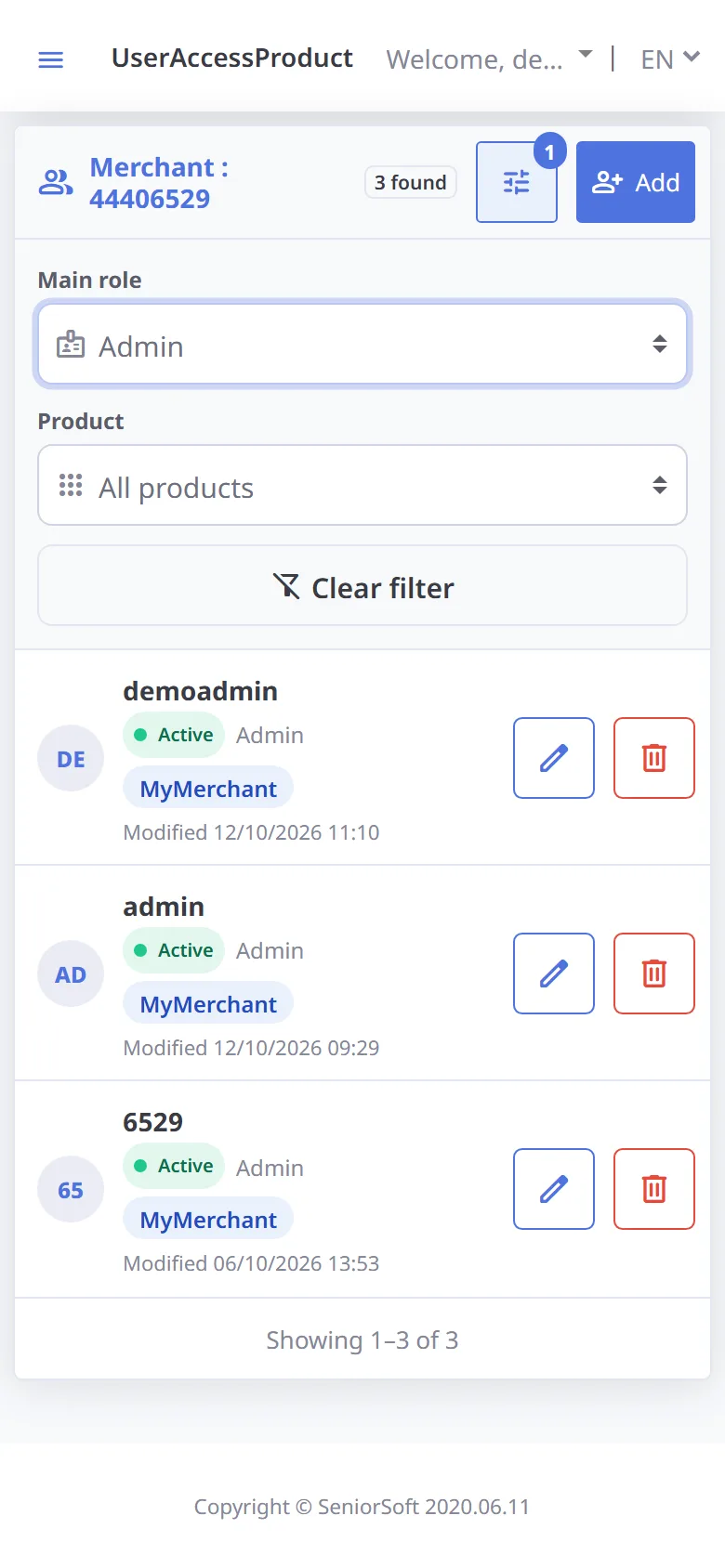The height and width of the screenshot is (1568, 725).
Task: Click the AD avatar
Action: coord(71,973)
